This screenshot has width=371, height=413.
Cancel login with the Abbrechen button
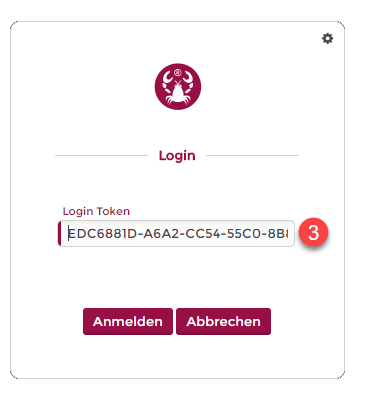(x=223, y=321)
